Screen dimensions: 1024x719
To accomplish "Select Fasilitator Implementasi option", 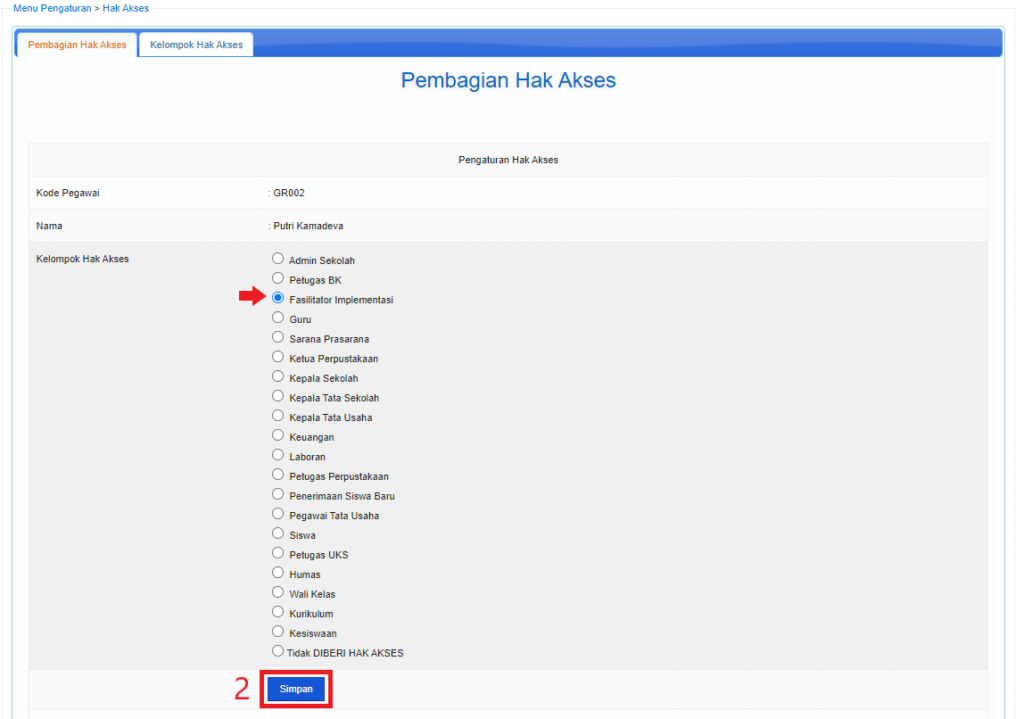I will [277, 298].
